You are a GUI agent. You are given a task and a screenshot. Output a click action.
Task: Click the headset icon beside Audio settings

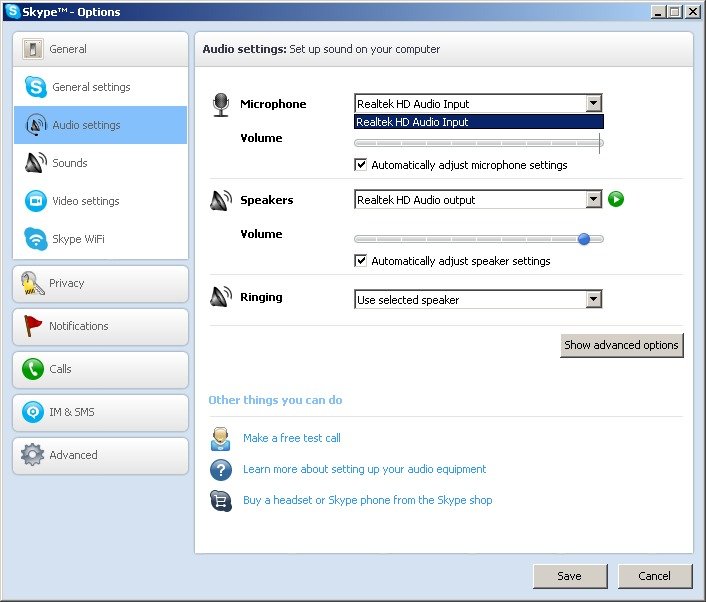(x=36, y=125)
